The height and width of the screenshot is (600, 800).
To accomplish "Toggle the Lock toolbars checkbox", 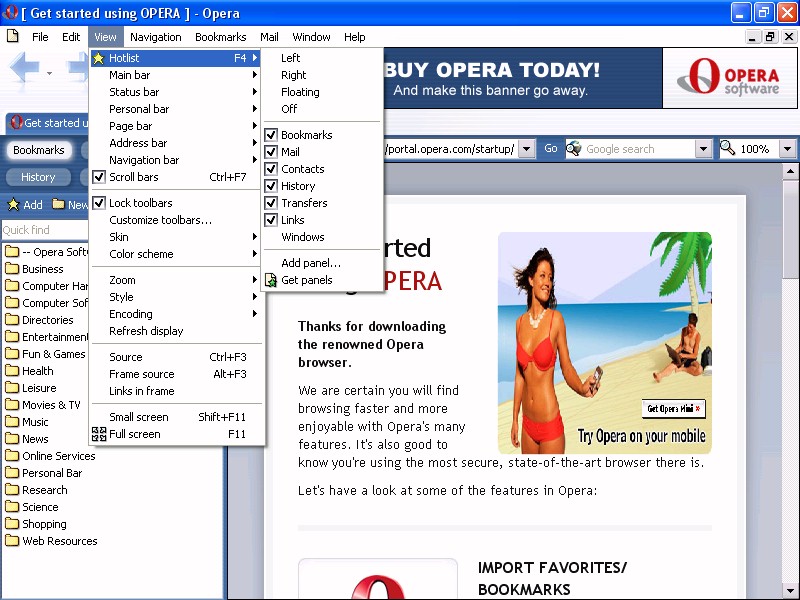I will point(99,203).
